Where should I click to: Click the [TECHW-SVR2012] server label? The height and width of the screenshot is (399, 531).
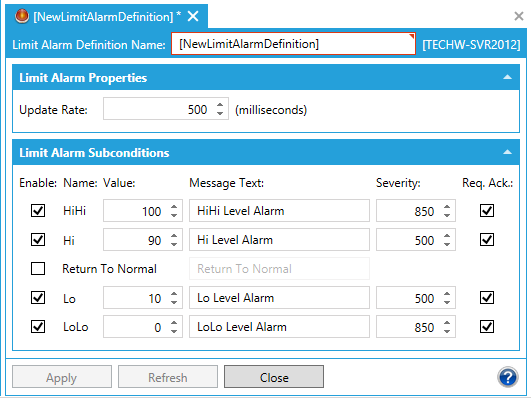471,44
